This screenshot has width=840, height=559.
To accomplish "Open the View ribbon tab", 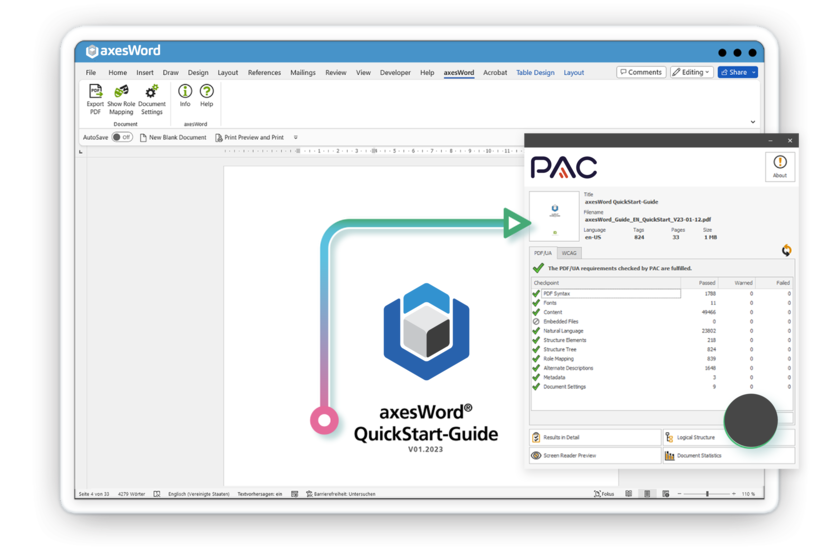I will point(363,72).
